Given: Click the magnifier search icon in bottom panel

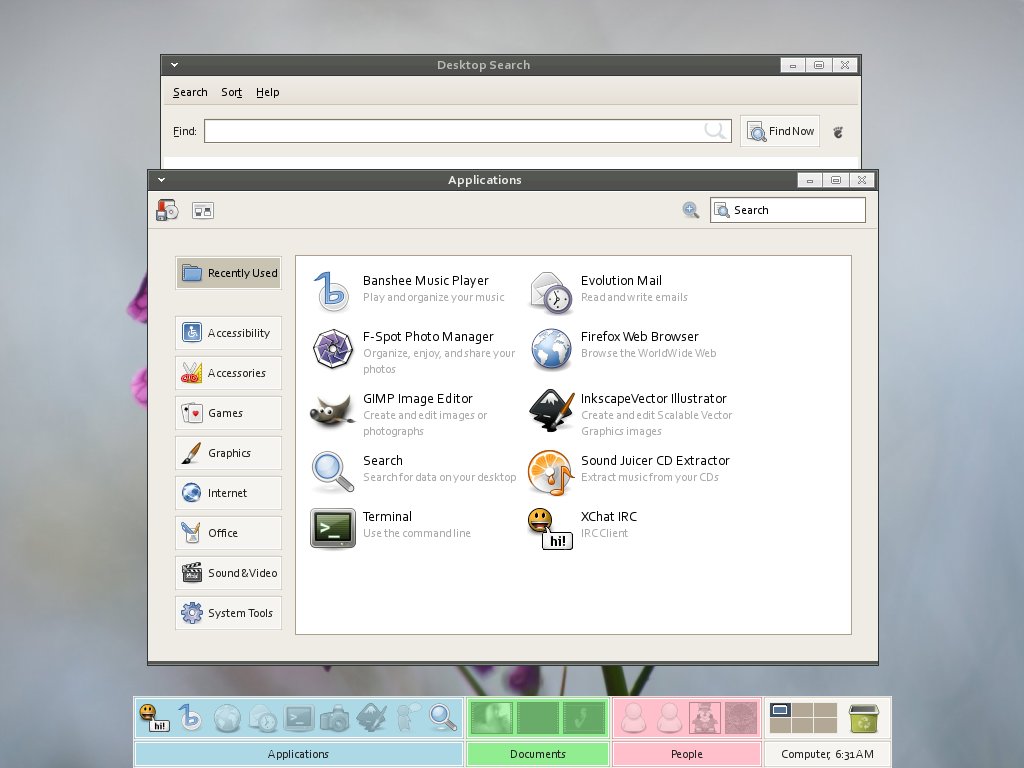Looking at the screenshot, I should coord(442,717).
